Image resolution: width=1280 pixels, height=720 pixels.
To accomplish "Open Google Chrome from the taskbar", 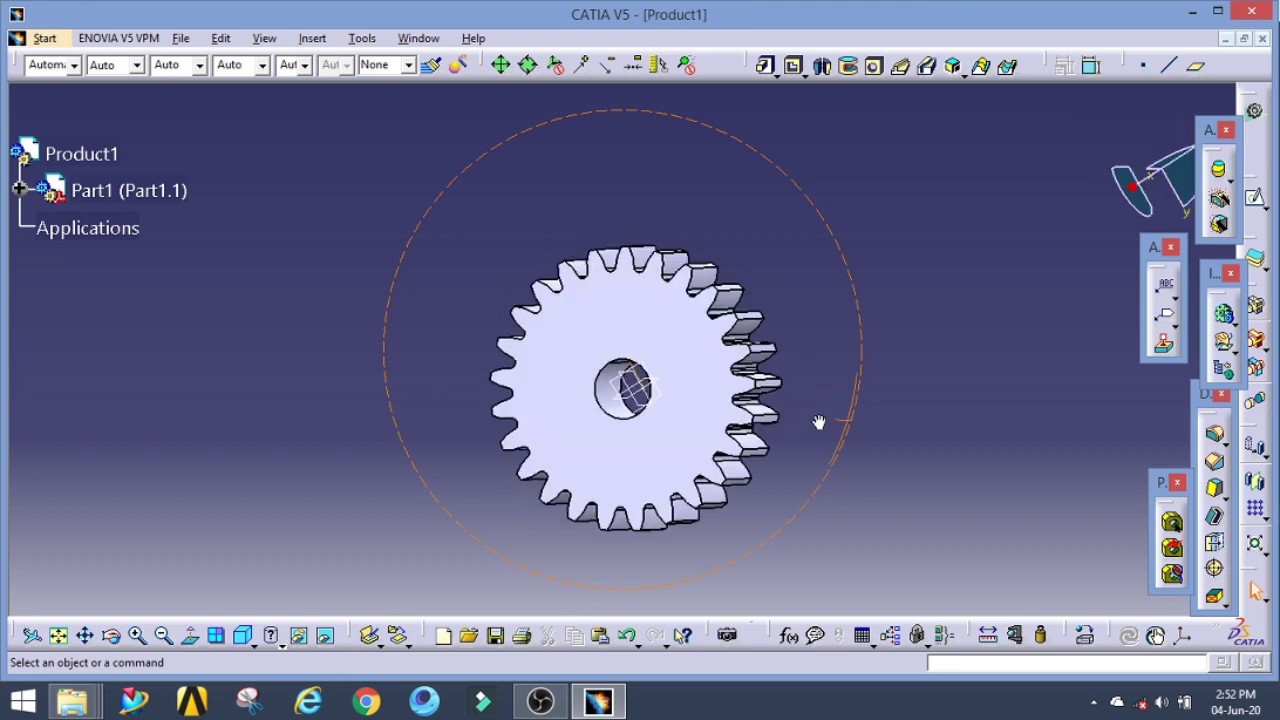I will pos(366,701).
